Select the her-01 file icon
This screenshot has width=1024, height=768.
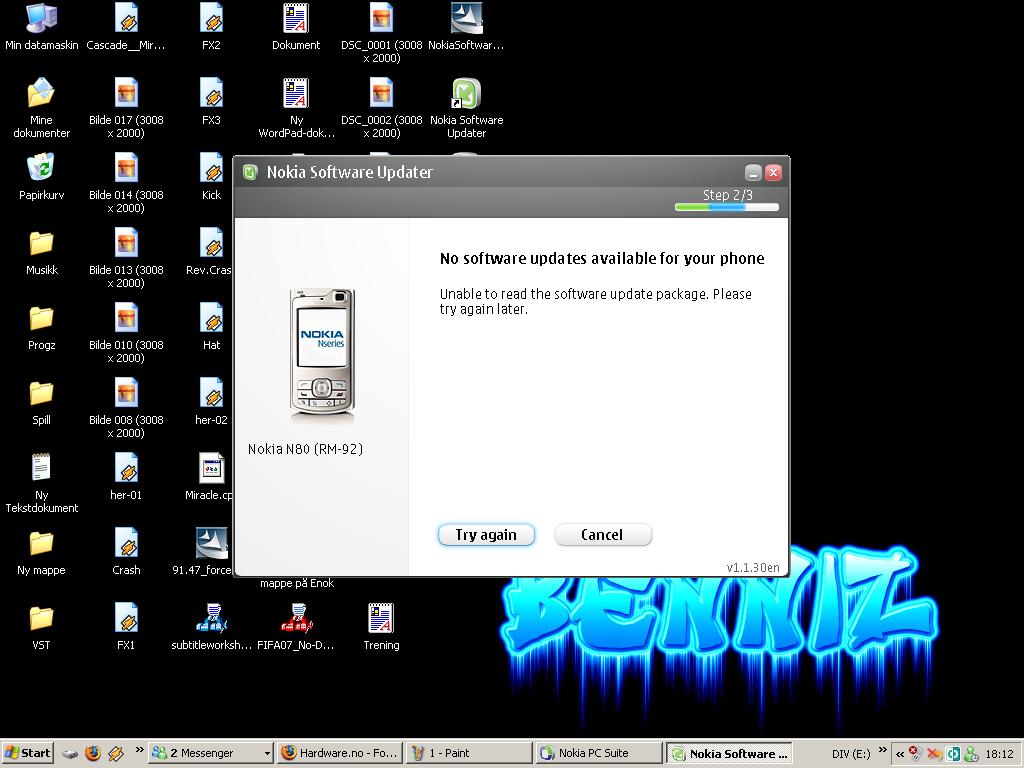126,477
